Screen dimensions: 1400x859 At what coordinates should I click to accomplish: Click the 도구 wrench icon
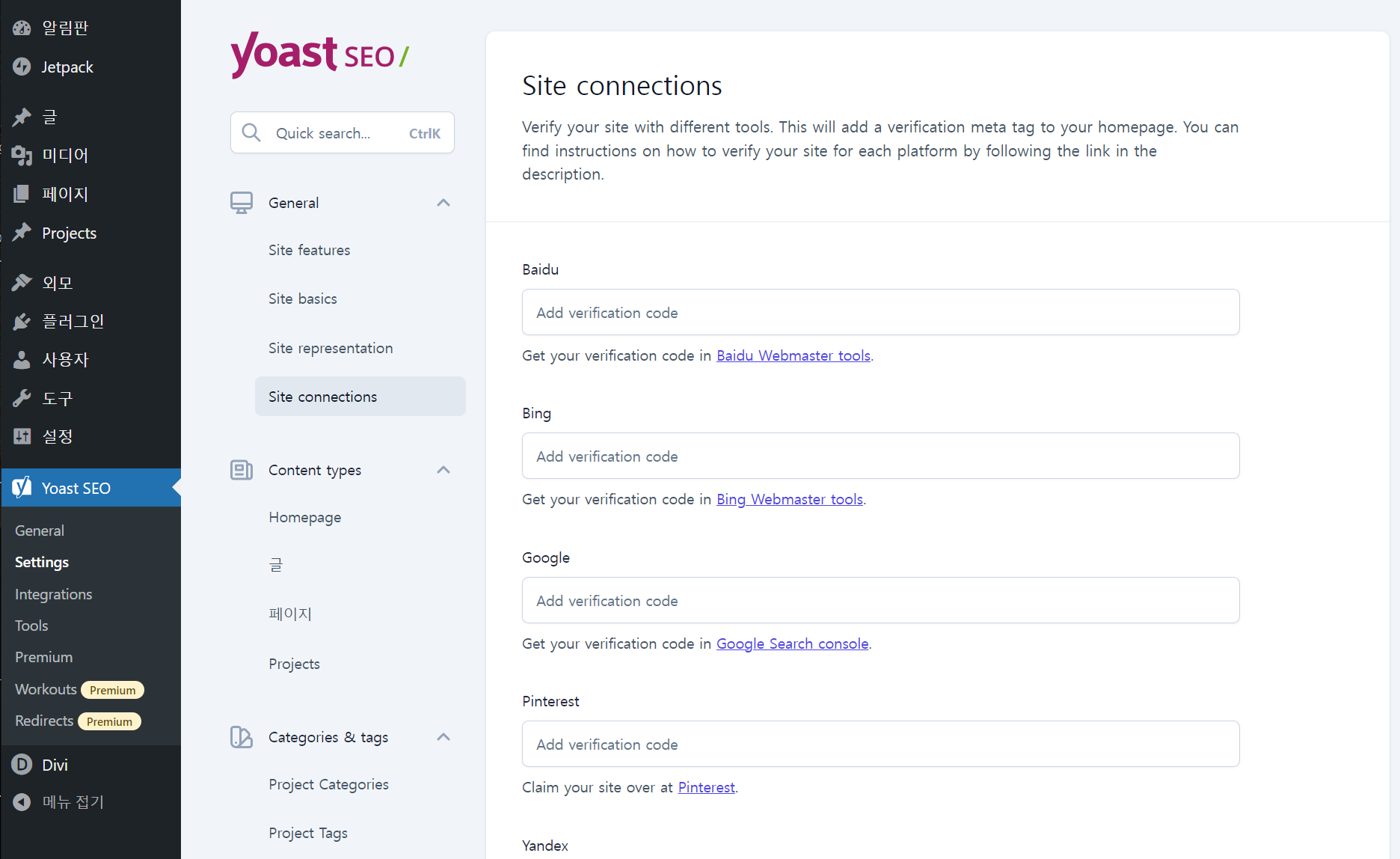tap(22, 398)
